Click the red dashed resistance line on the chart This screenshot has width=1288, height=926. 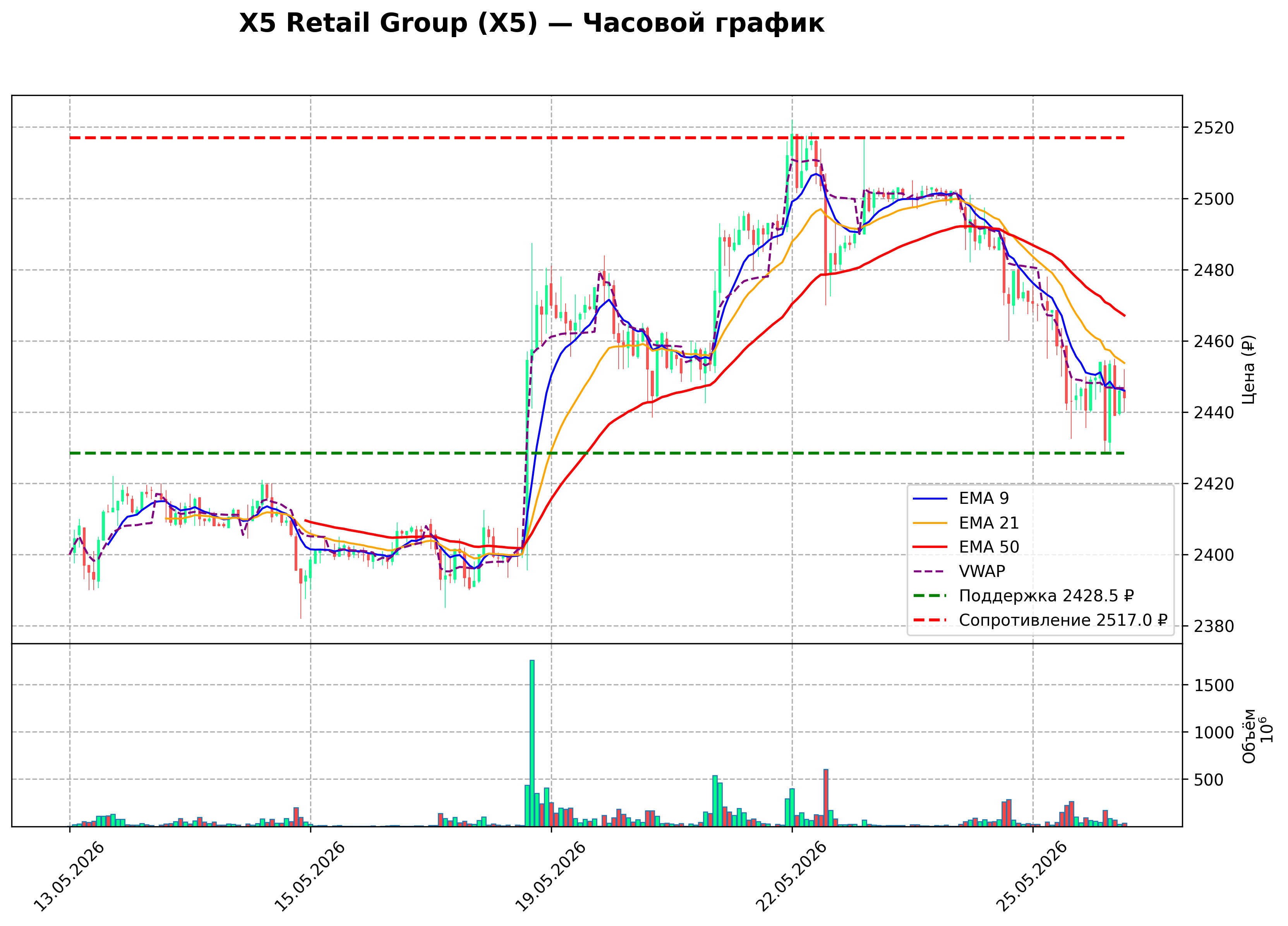(597, 138)
